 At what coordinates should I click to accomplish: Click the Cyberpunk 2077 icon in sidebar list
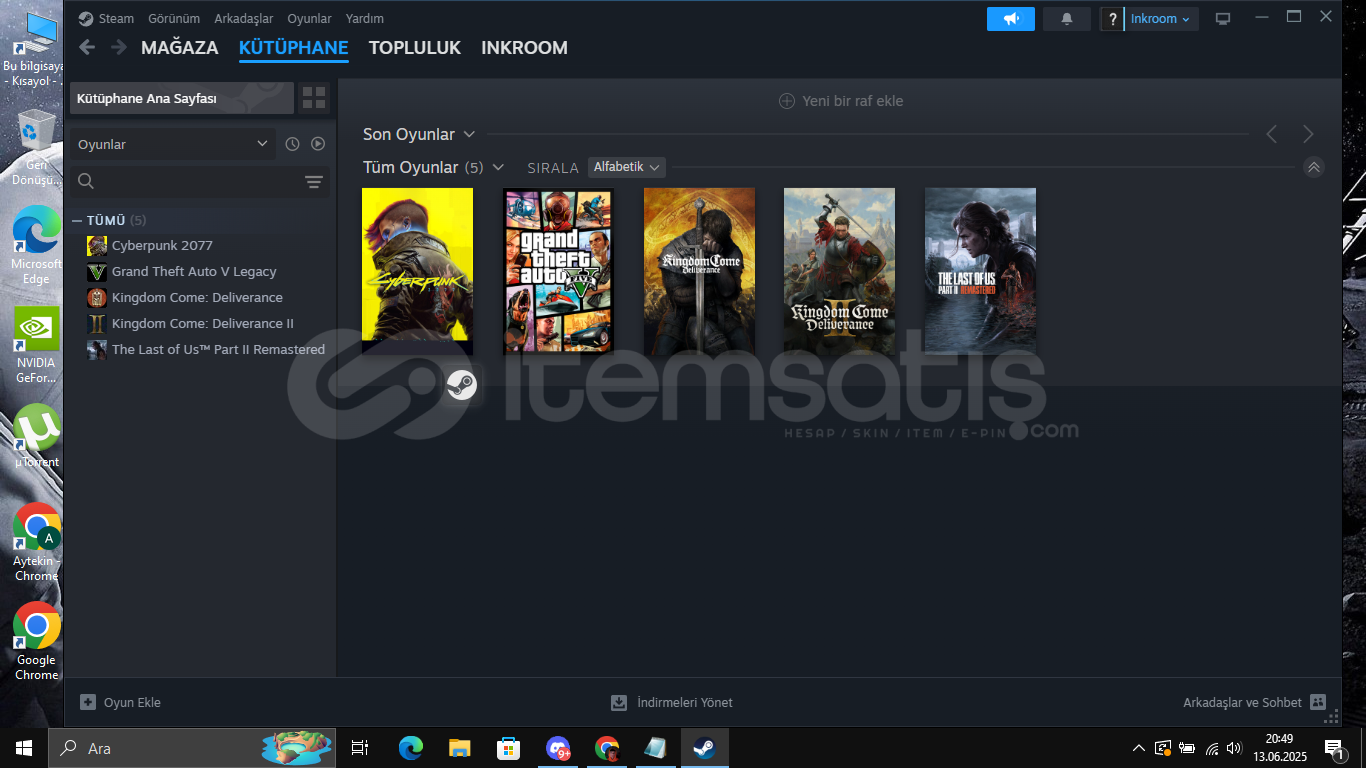[x=97, y=246]
